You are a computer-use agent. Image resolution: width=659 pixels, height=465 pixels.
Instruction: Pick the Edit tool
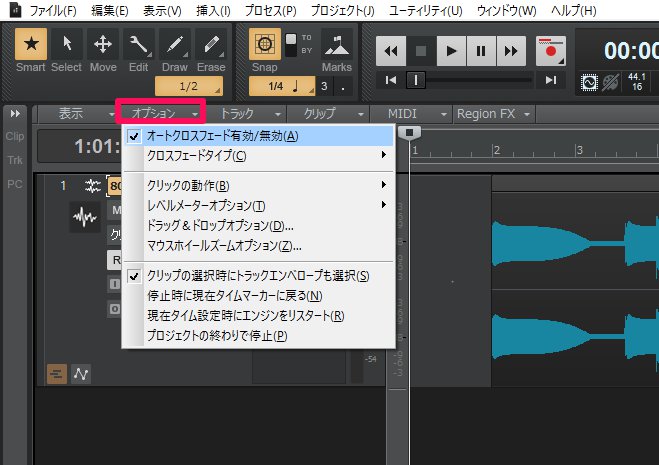[138, 46]
